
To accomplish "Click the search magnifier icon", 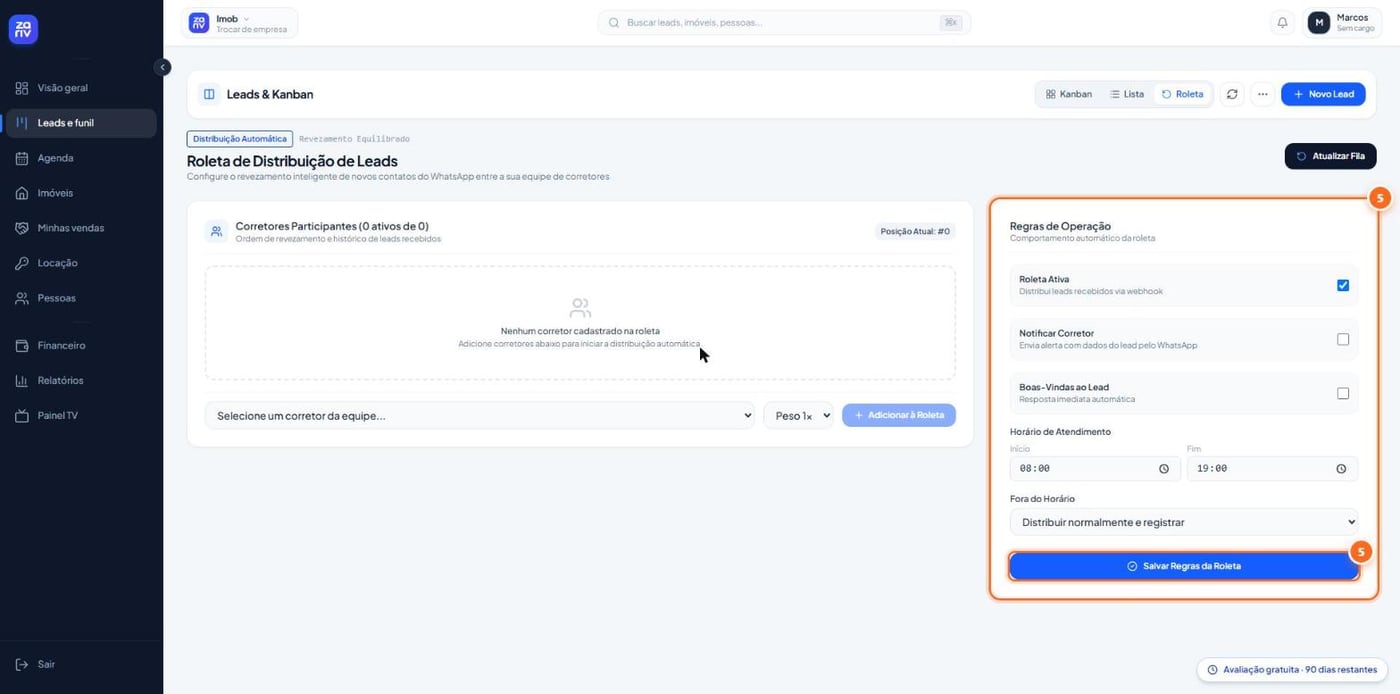I will 614,22.
